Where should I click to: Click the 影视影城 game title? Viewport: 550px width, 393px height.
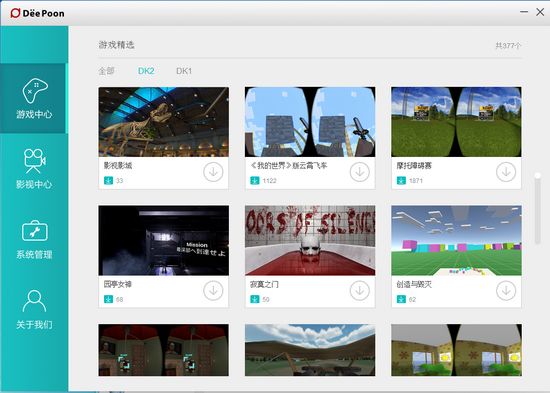coord(118,166)
